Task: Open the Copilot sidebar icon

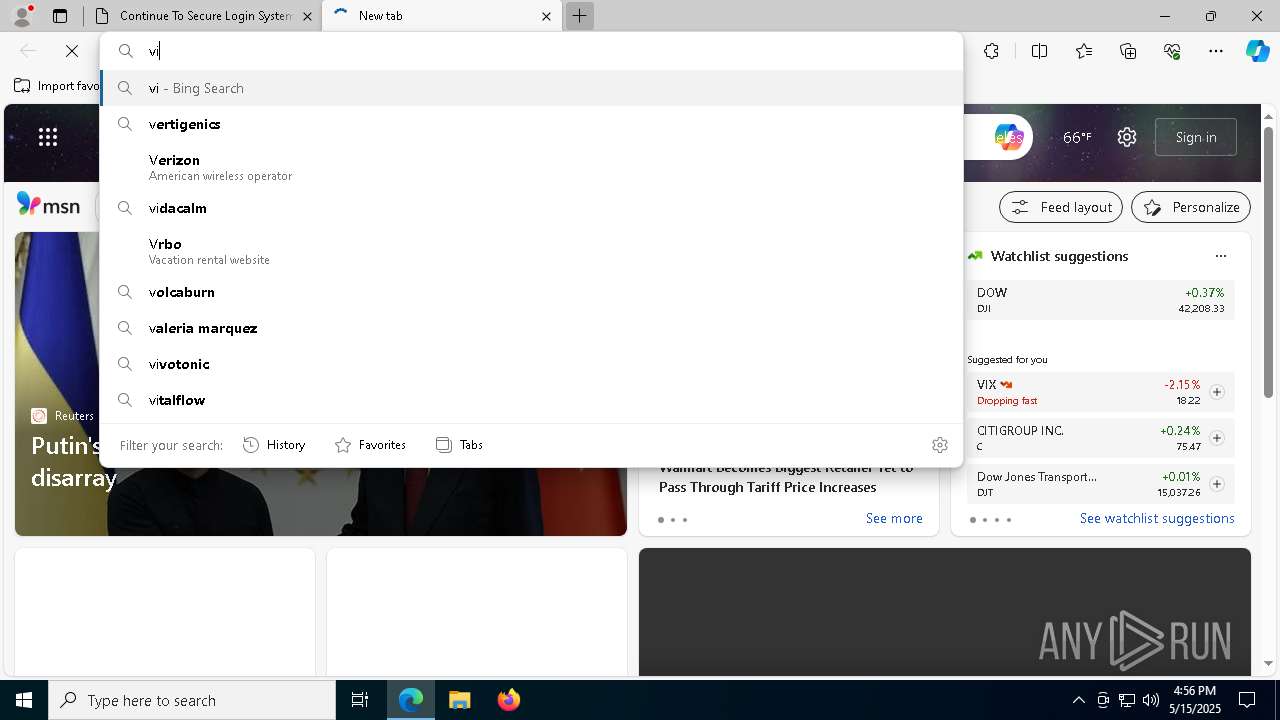Action: click(x=1257, y=51)
